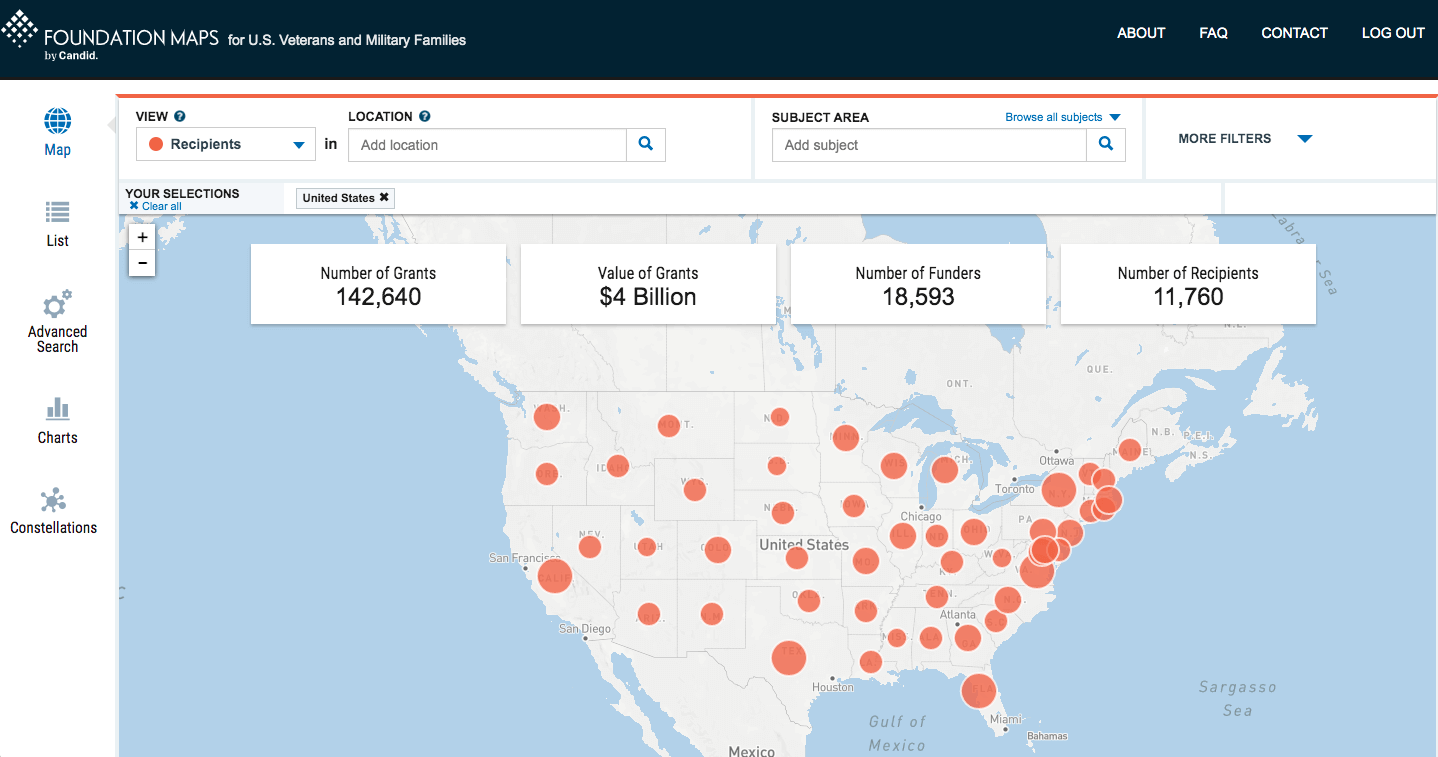Select the Louisiana map bubble
The image size is (1438, 757).
tap(871, 662)
